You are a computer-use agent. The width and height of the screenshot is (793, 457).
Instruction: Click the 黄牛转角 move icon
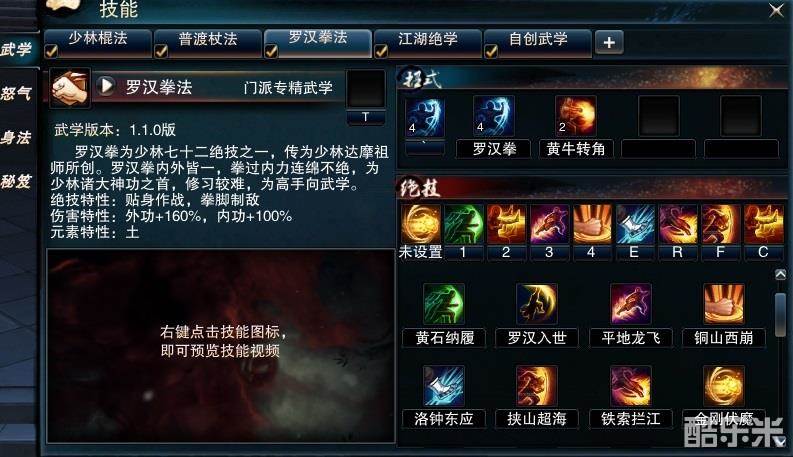coord(576,116)
